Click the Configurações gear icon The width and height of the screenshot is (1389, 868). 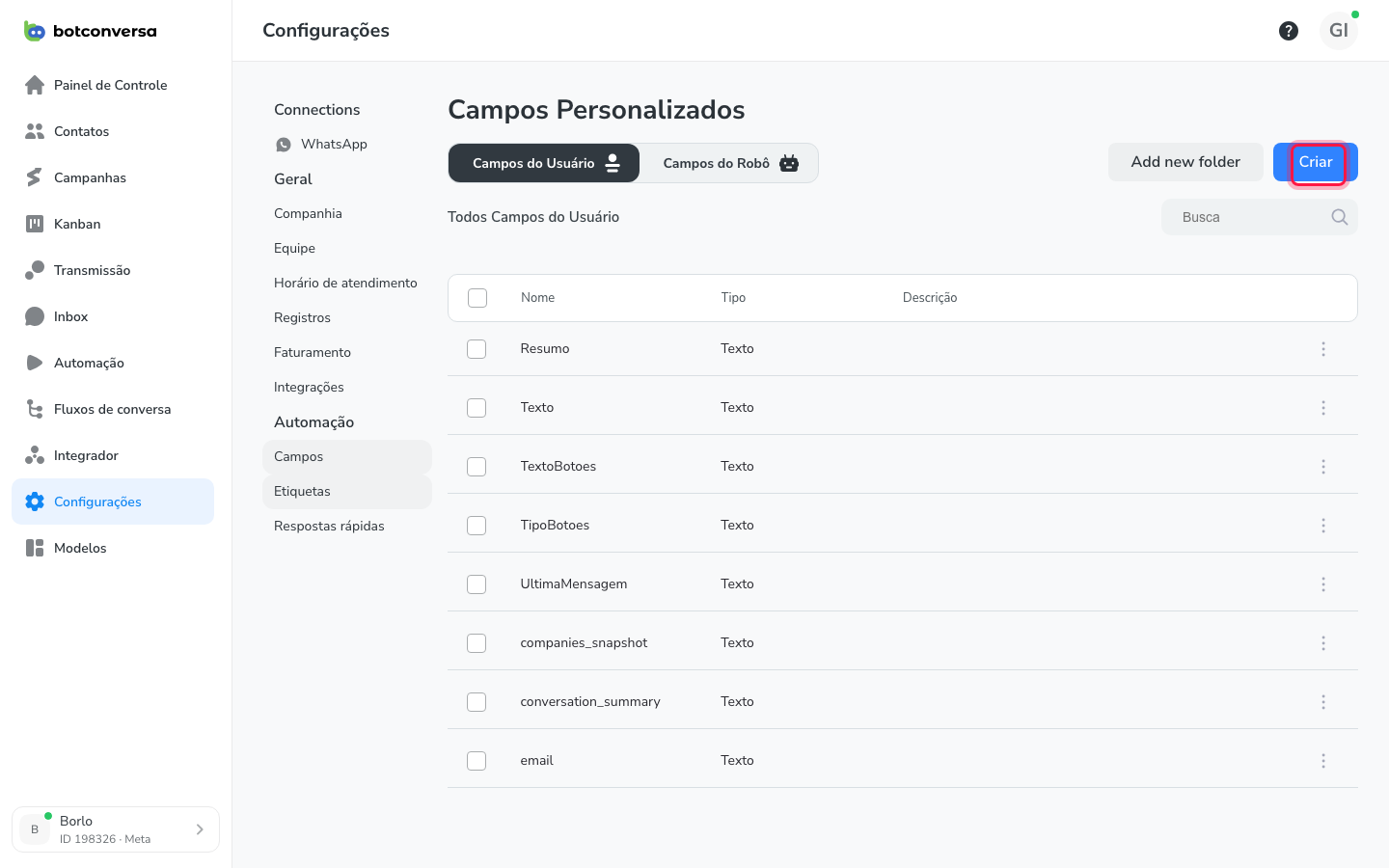(35, 502)
